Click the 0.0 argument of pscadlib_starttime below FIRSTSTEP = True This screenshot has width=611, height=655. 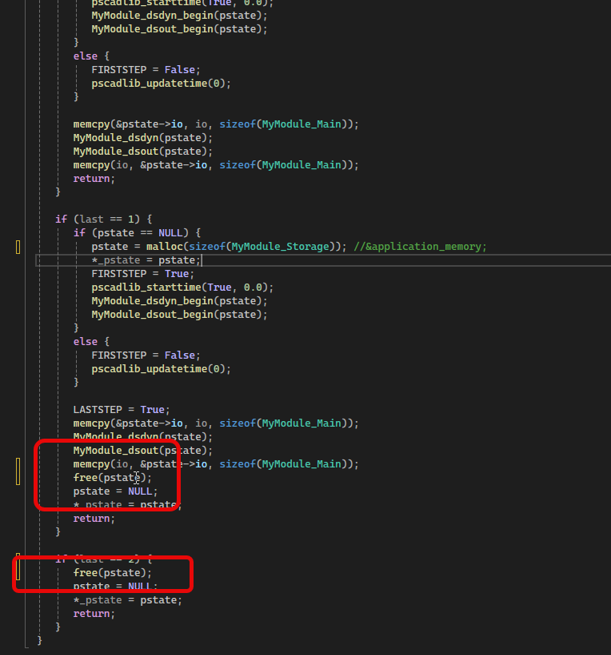click(256, 287)
